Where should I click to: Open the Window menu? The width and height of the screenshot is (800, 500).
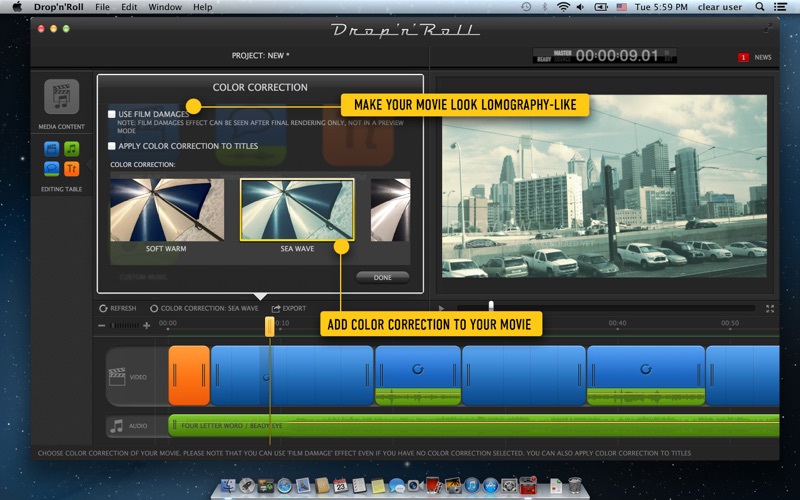coord(164,7)
